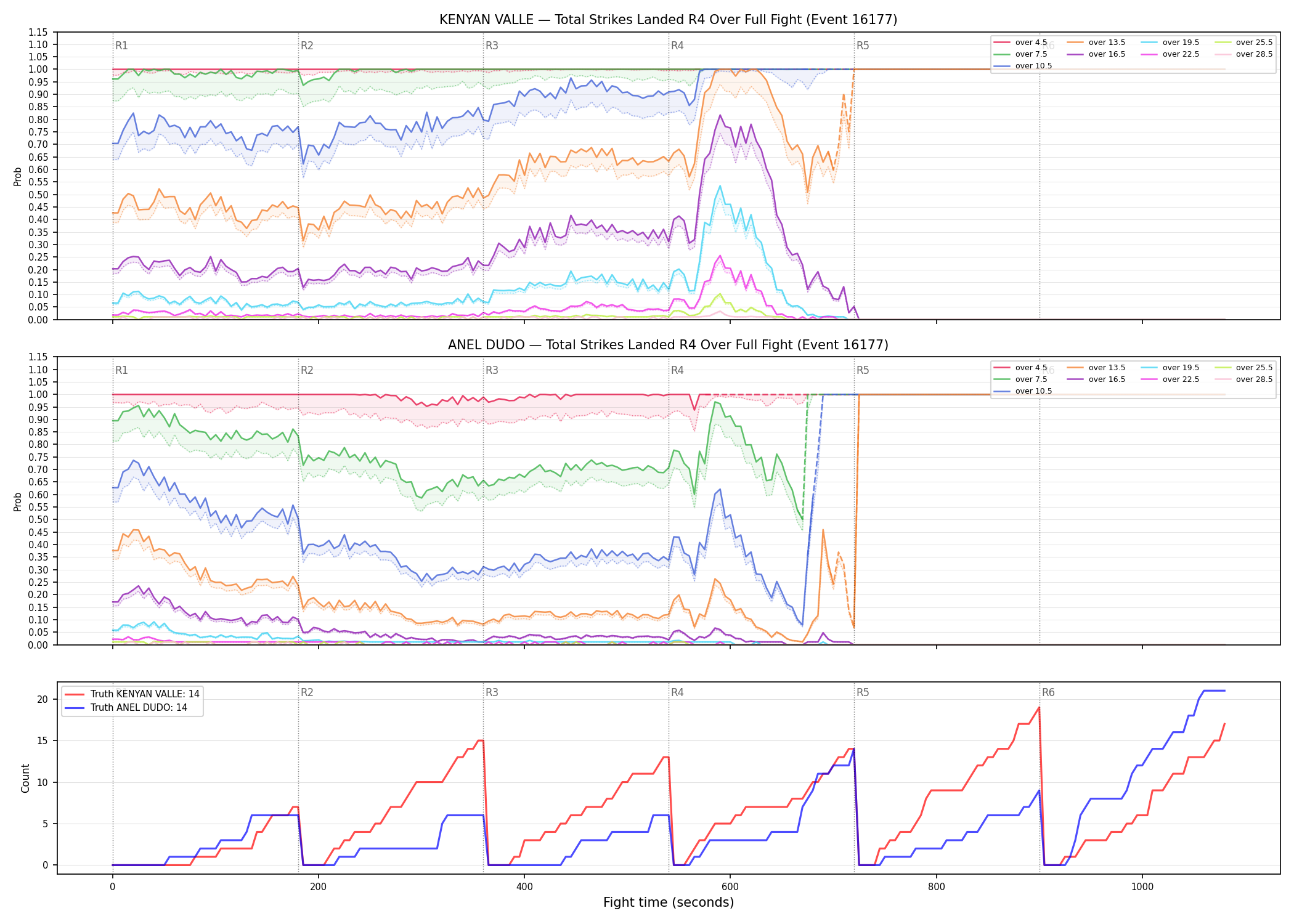1294x924 pixels.
Task: Select "over 13.5" in KENYAN VALLE legend
Action: pos(1096,43)
